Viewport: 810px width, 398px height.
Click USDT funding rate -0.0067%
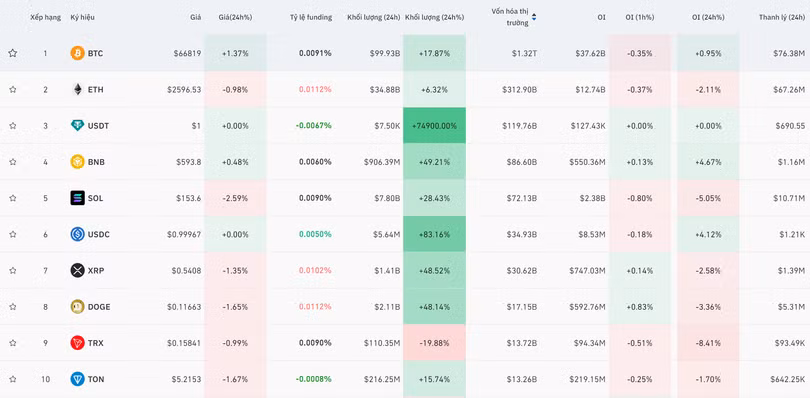[x=314, y=126]
